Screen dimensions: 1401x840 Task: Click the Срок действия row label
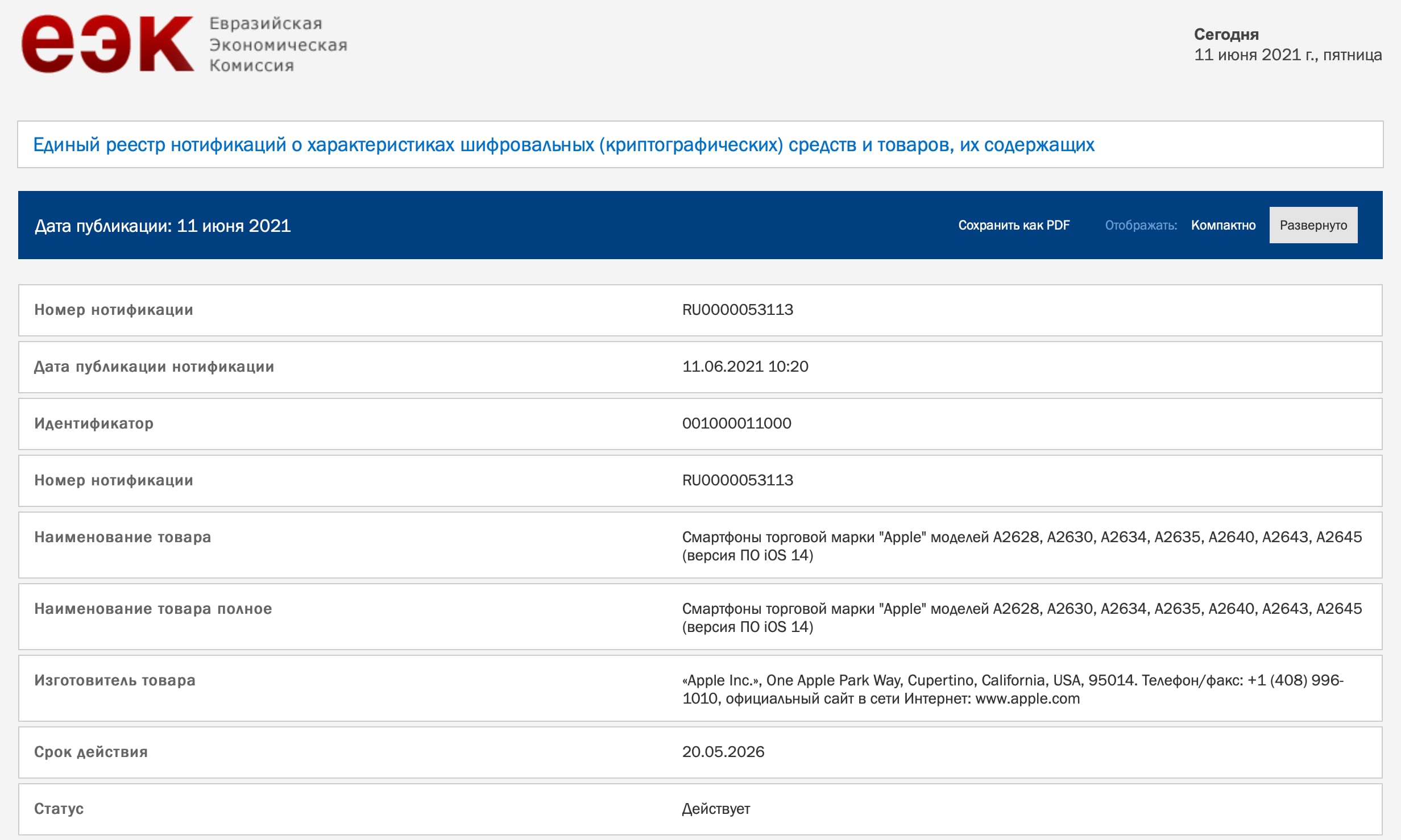90,752
